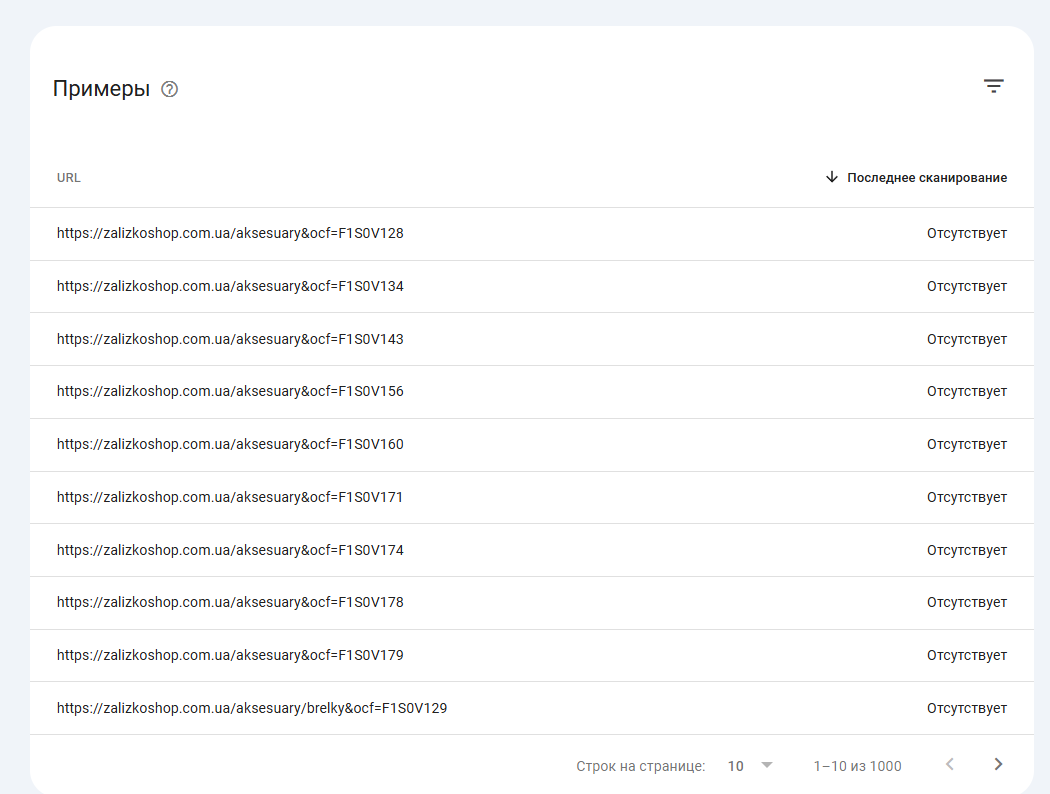Open the filter rows icon
The height and width of the screenshot is (794, 1050).
pos(993,86)
